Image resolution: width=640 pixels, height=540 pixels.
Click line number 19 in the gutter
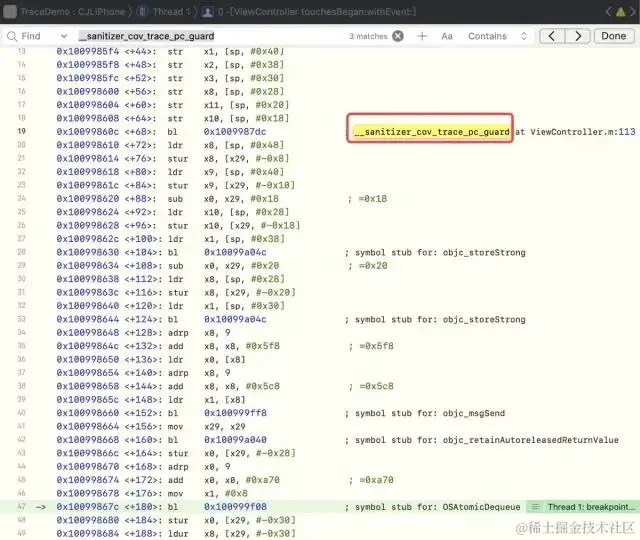pyautogui.click(x=21, y=131)
